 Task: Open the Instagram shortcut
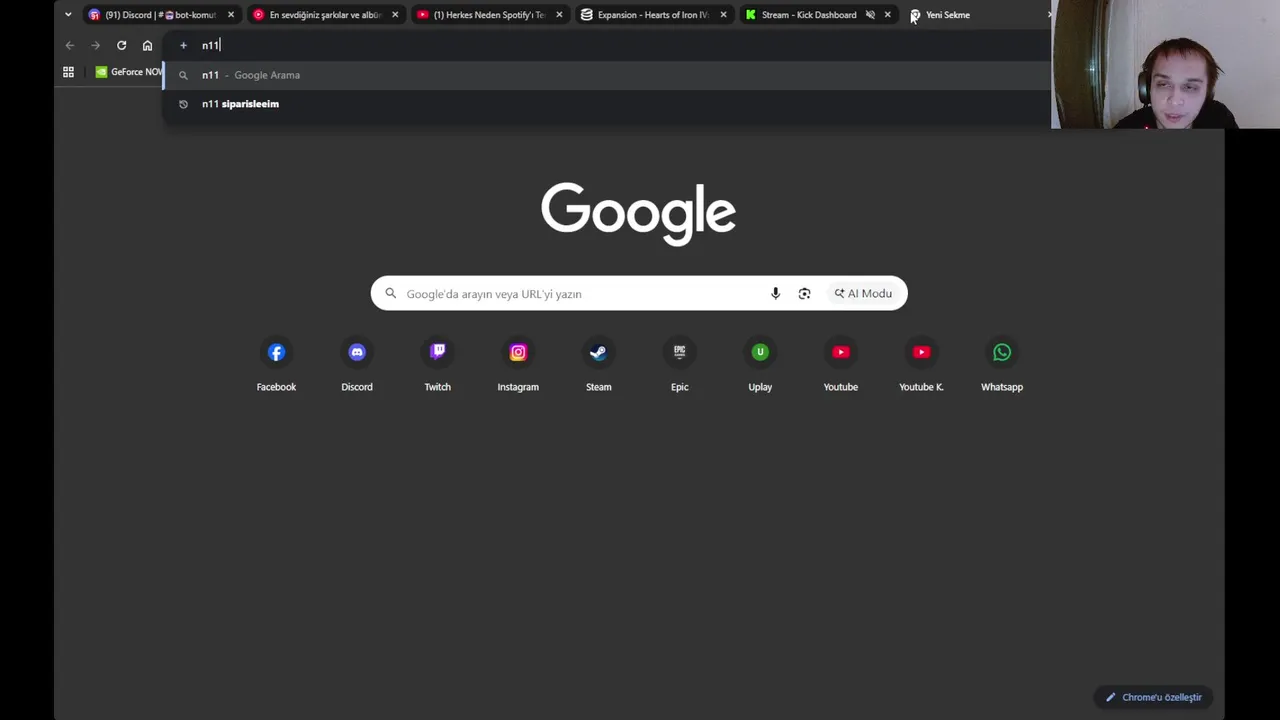[x=518, y=365]
